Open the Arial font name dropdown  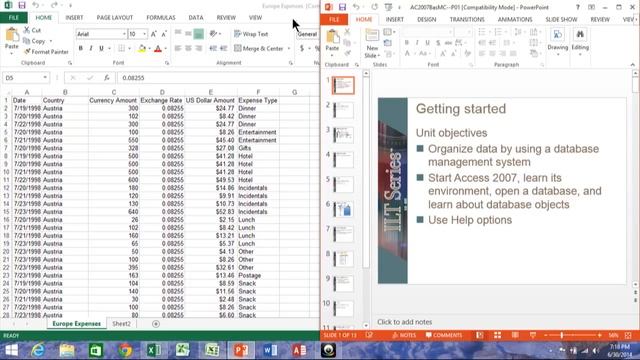click(124, 34)
